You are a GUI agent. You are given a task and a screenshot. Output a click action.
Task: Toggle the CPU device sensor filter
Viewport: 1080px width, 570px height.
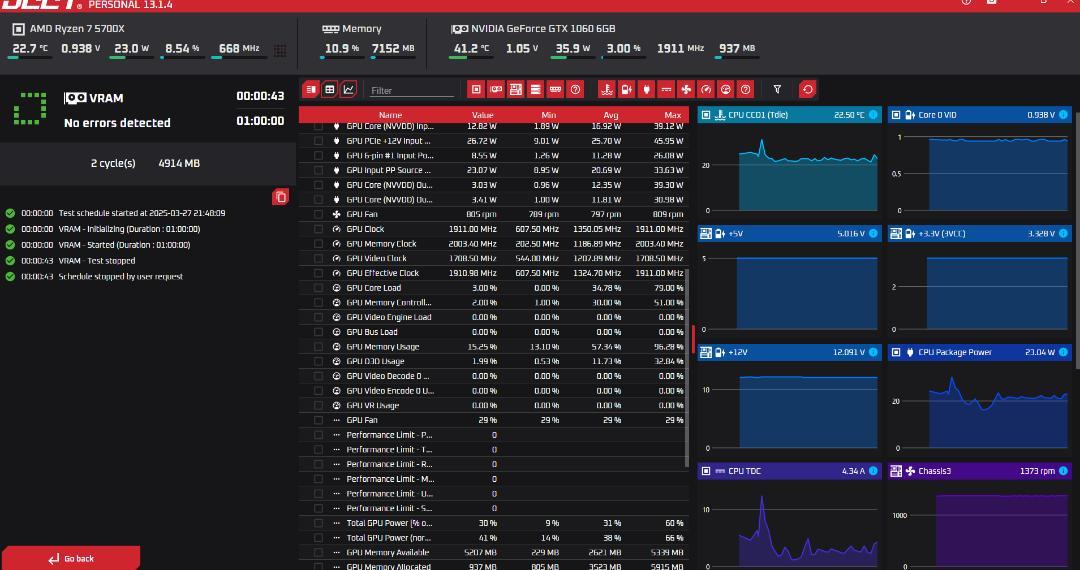click(476, 89)
